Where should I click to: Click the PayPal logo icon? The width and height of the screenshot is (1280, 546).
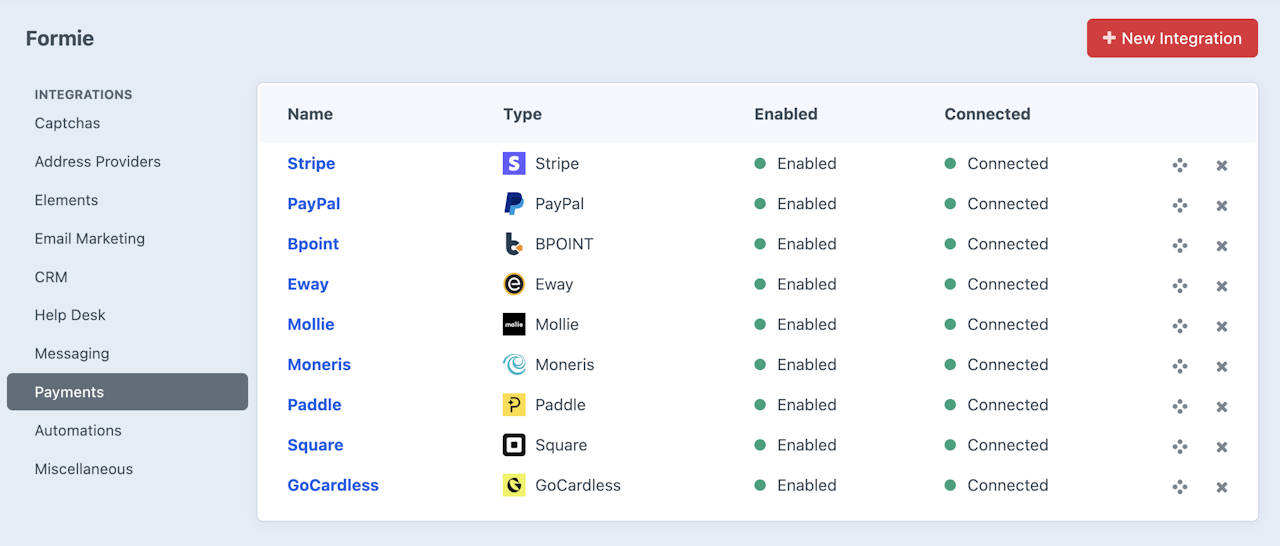tap(514, 204)
